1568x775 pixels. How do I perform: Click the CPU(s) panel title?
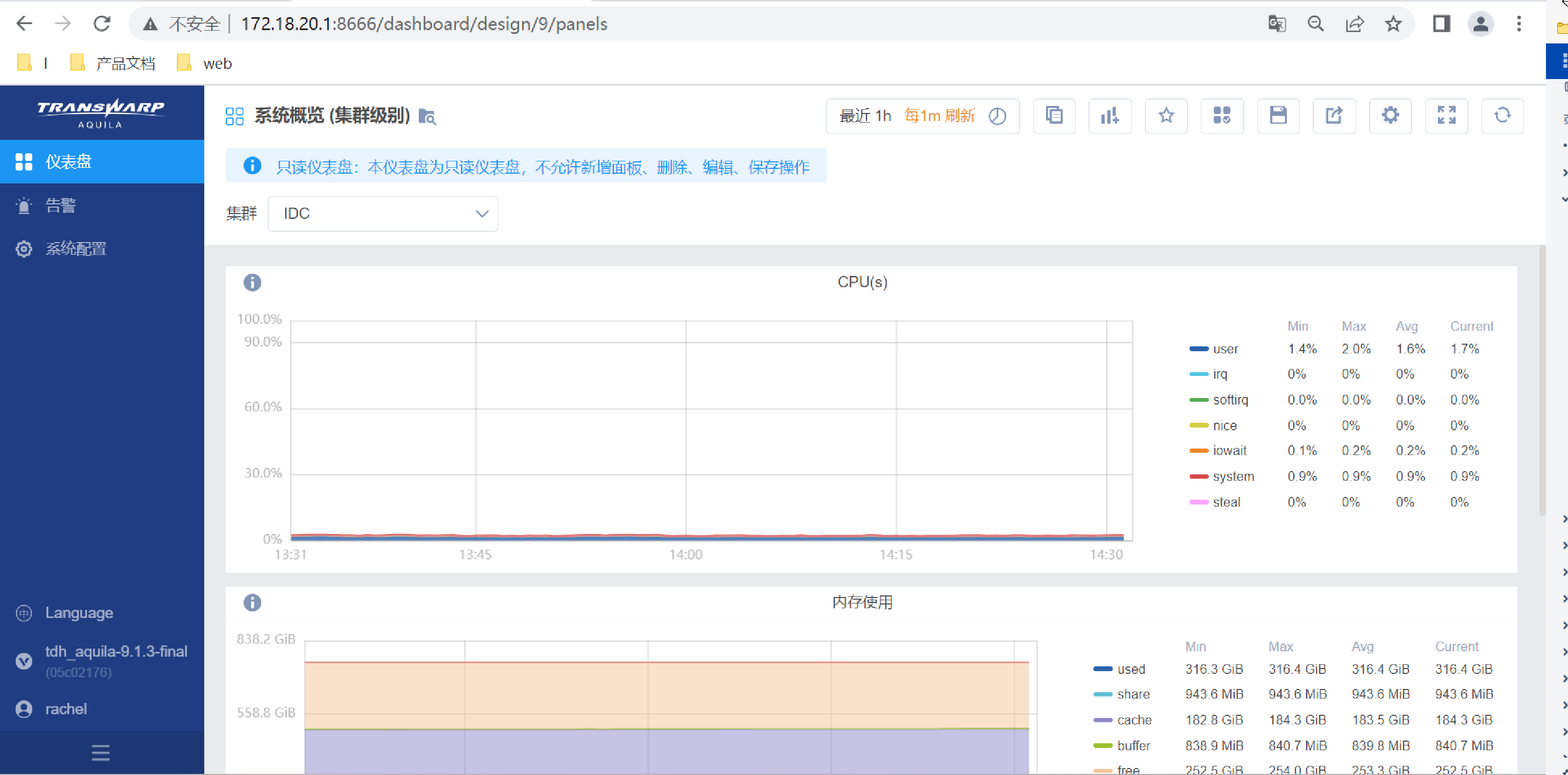863,282
